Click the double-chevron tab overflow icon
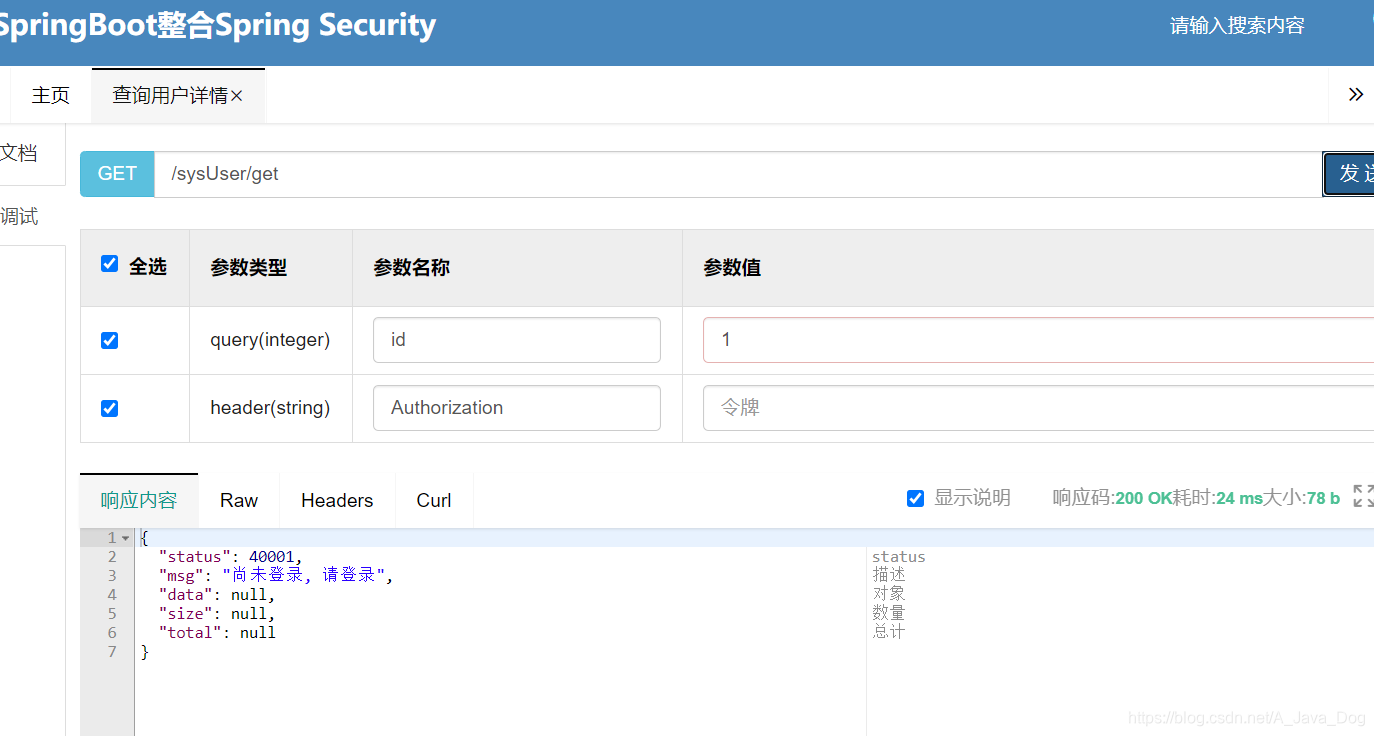Image resolution: width=1374 pixels, height=736 pixels. [1356, 95]
